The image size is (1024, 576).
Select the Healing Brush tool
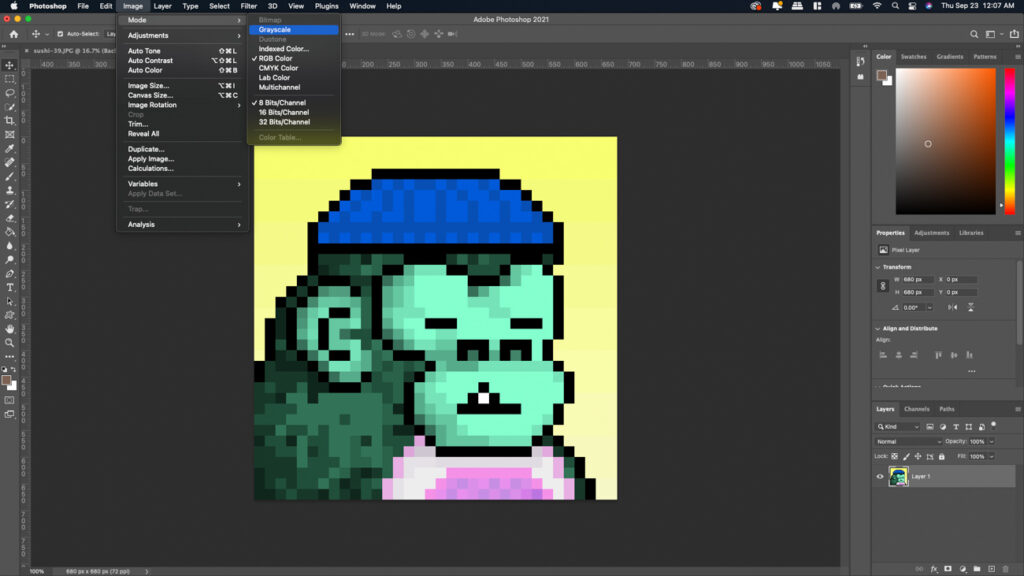click(x=10, y=163)
